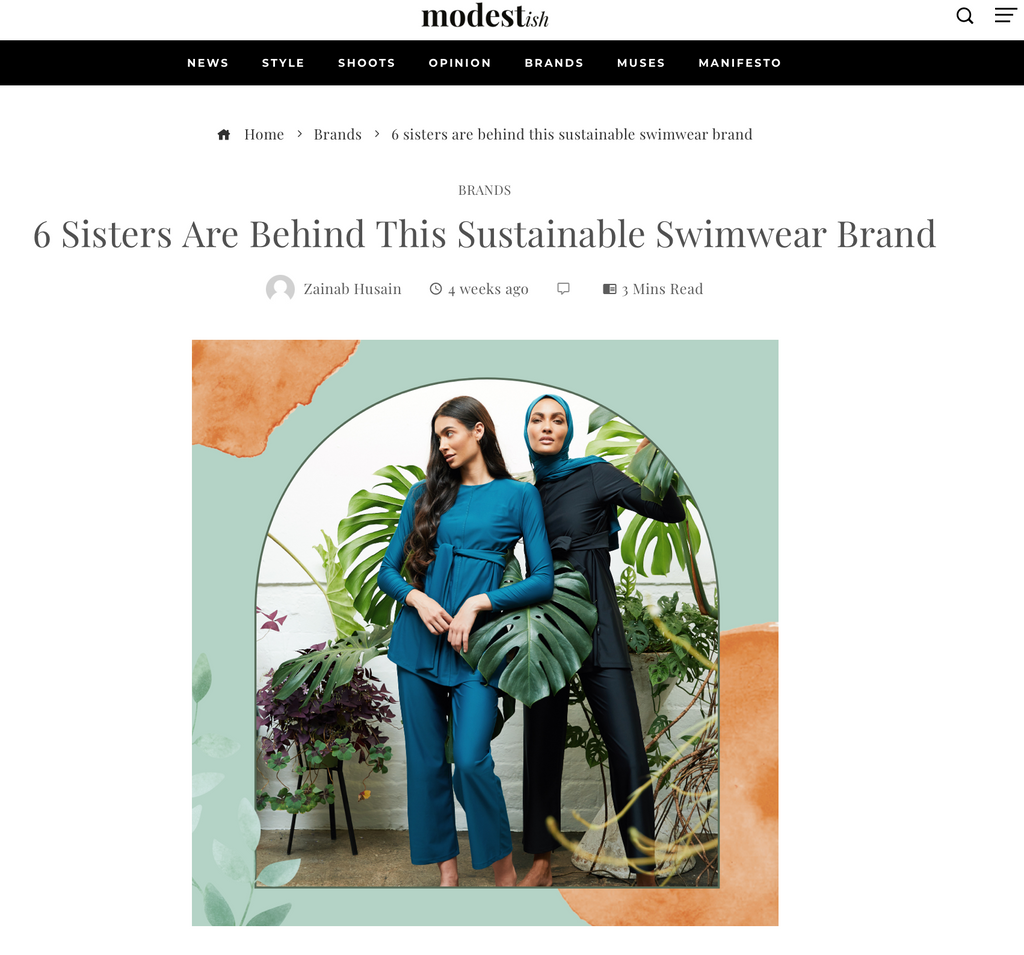Image resolution: width=1024 pixels, height=955 pixels.
Task: Click the modestish site logo
Action: [x=485, y=16]
